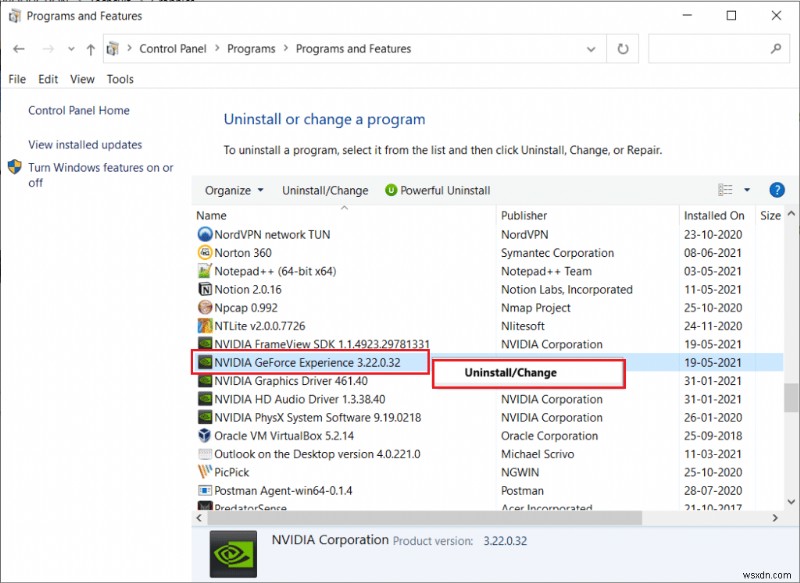The height and width of the screenshot is (583, 800).
Task: Click the Outlook on the Desktop icon
Action: (x=205, y=454)
